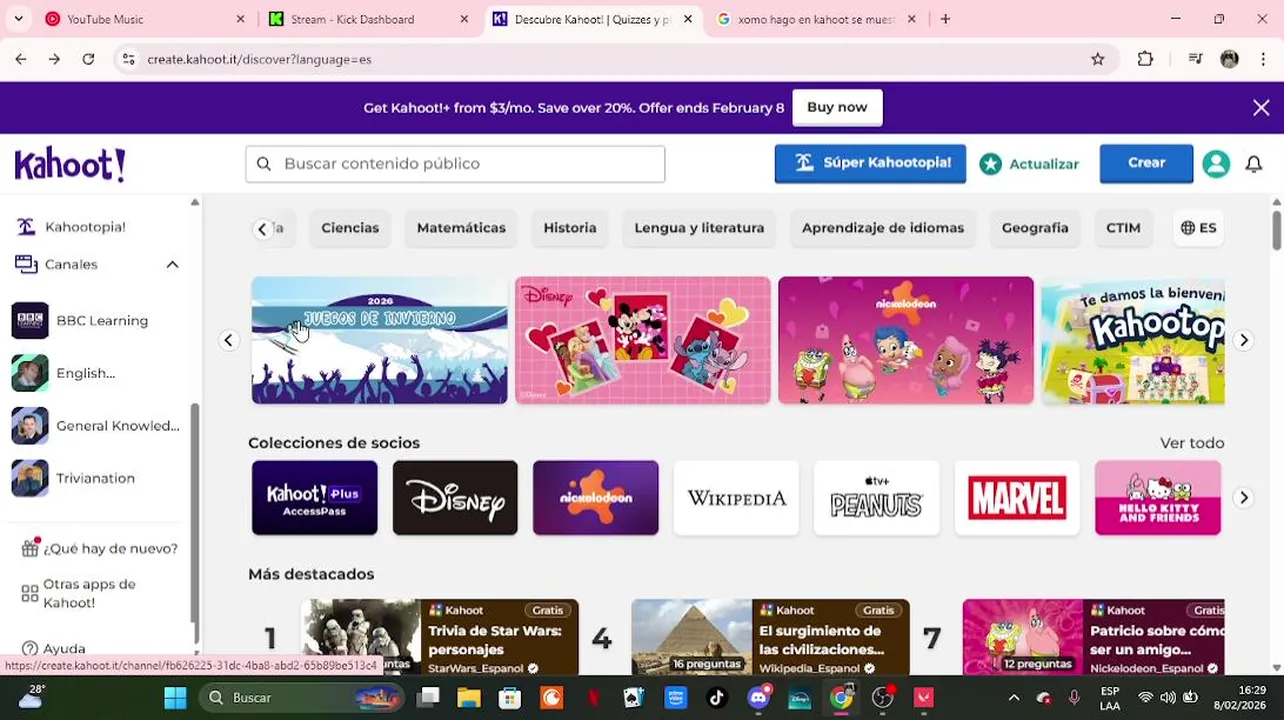Select Lengua y literatura chip

pyautogui.click(x=699, y=228)
